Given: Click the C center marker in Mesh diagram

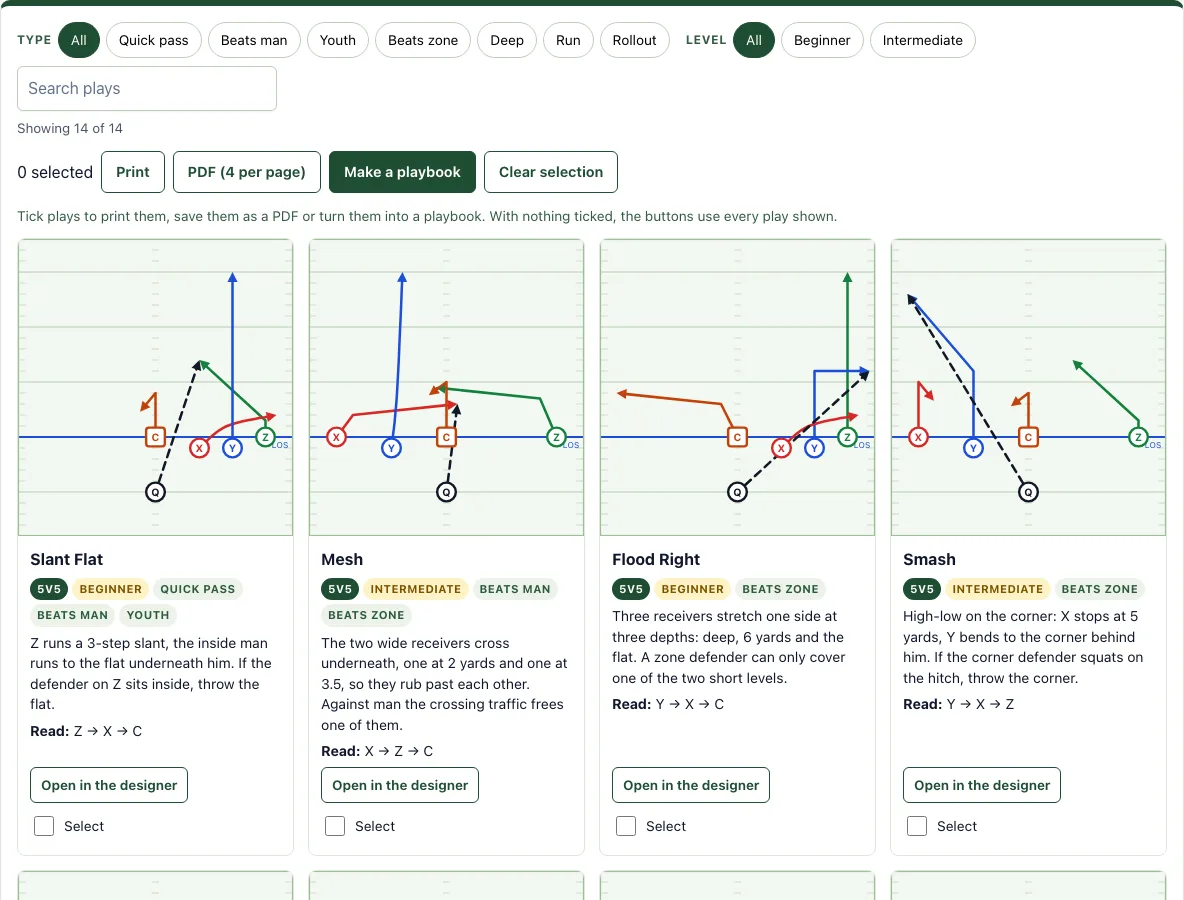Looking at the screenshot, I should [446, 437].
